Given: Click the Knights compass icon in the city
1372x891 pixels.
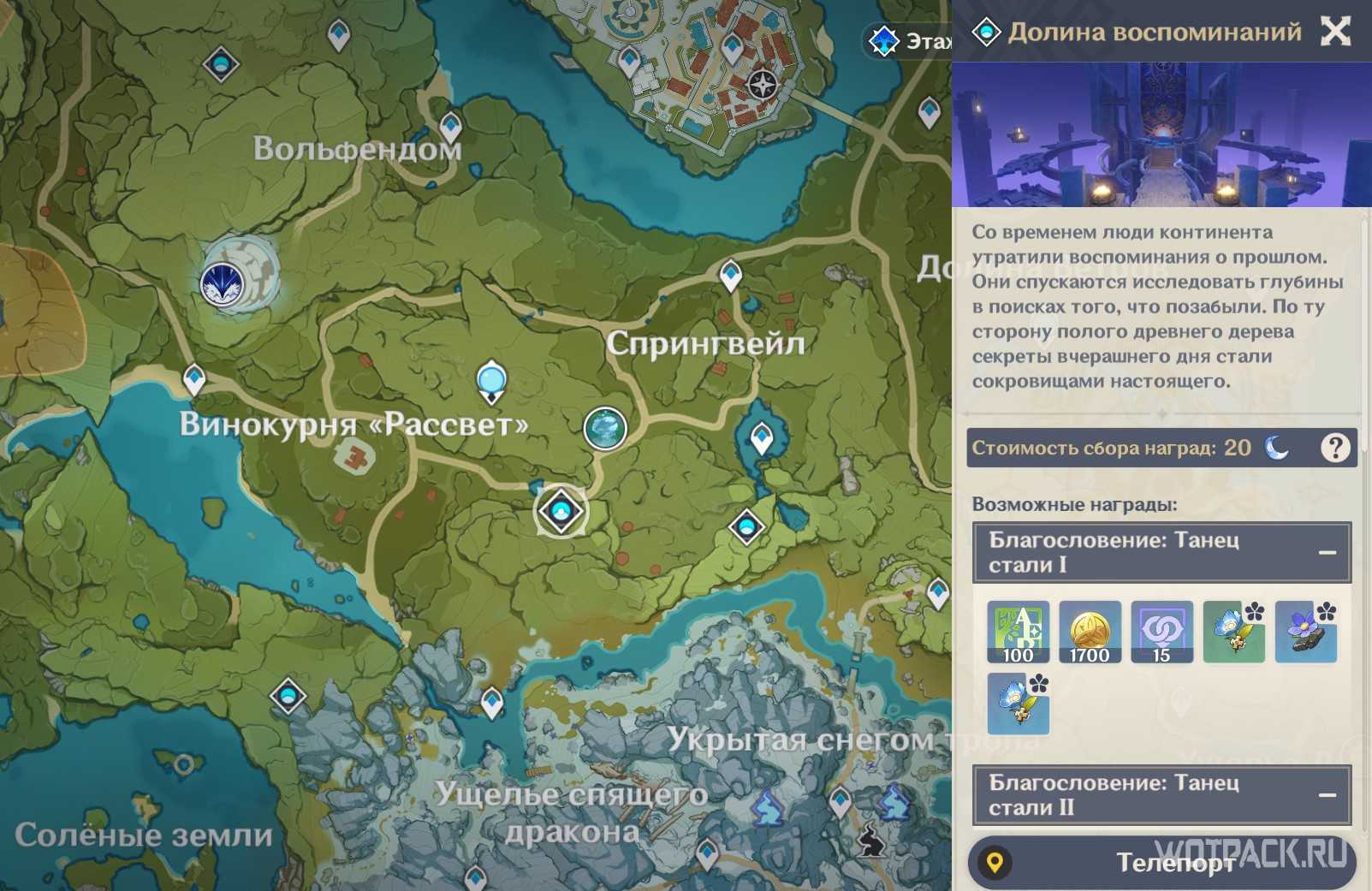Looking at the screenshot, I should pyautogui.click(x=762, y=85).
